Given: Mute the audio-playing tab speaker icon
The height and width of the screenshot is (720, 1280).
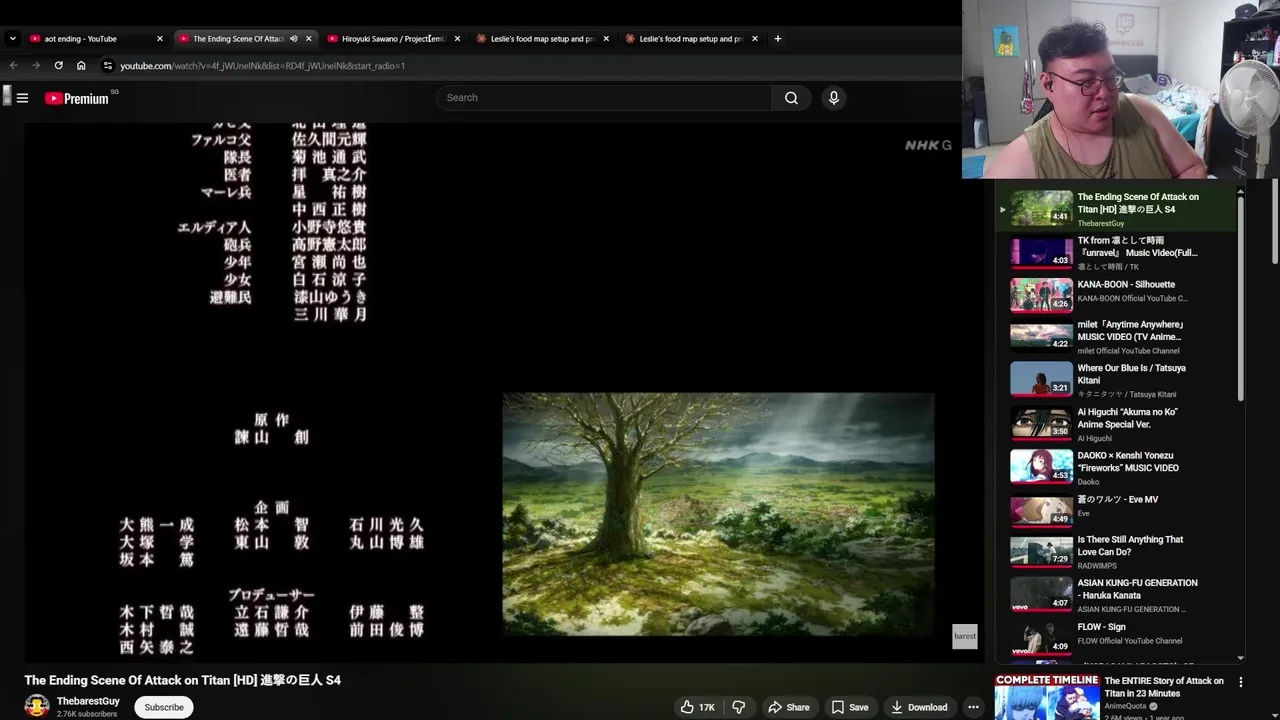Looking at the screenshot, I should pyautogui.click(x=293, y=39).
